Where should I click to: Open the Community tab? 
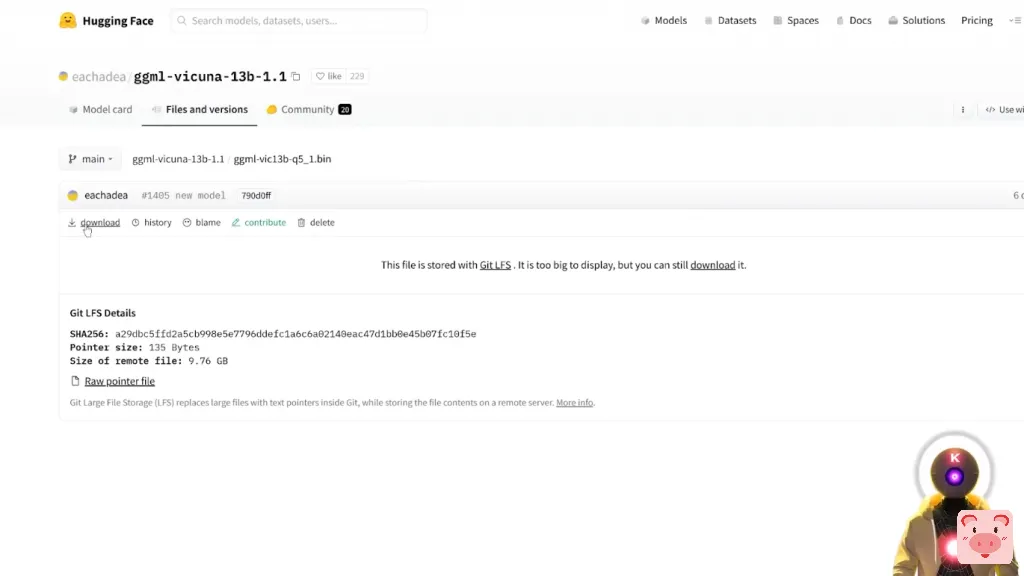click(308, 110)
